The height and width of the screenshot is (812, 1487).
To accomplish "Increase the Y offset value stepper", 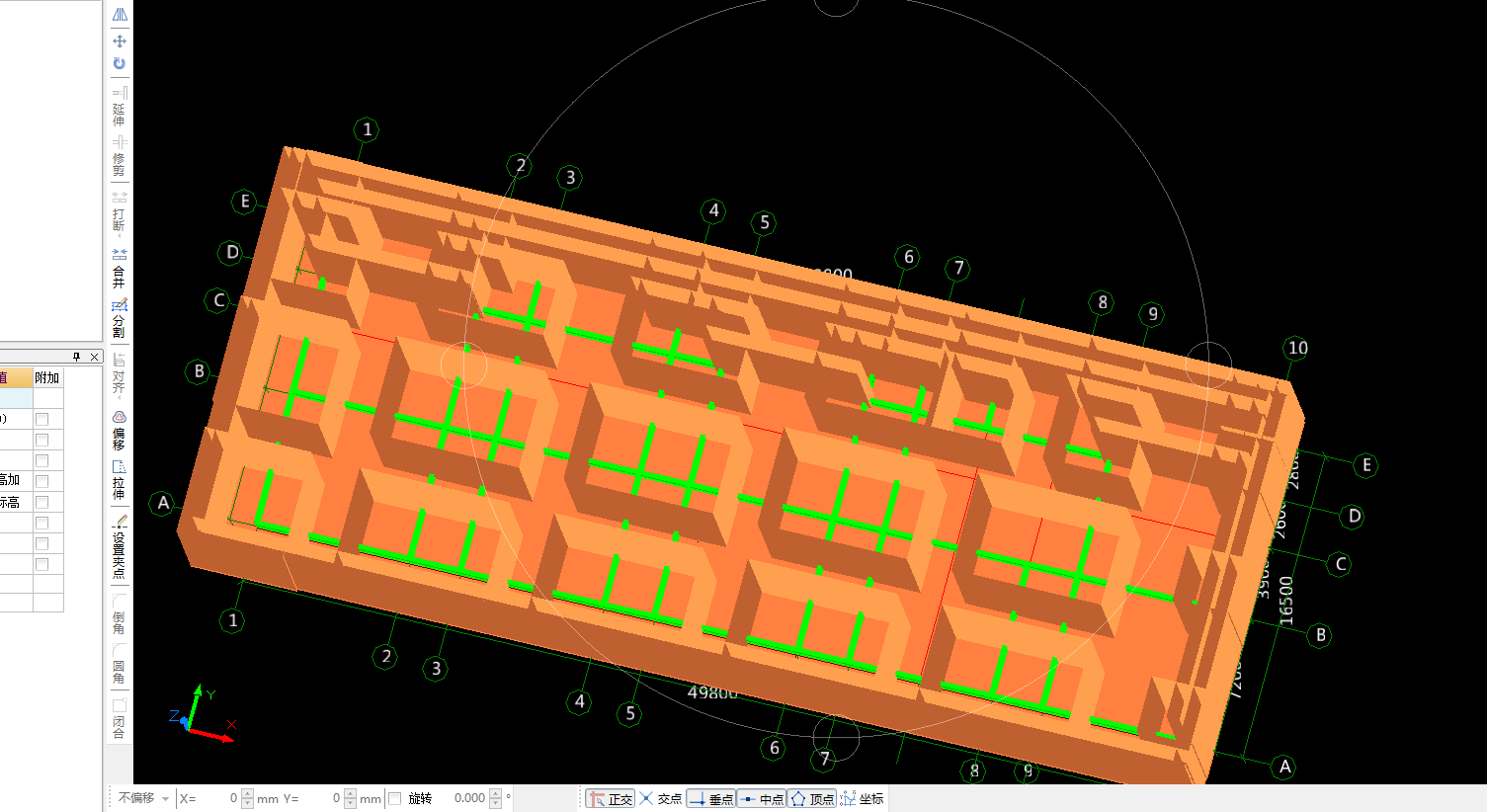I will (x=350, y=793).
